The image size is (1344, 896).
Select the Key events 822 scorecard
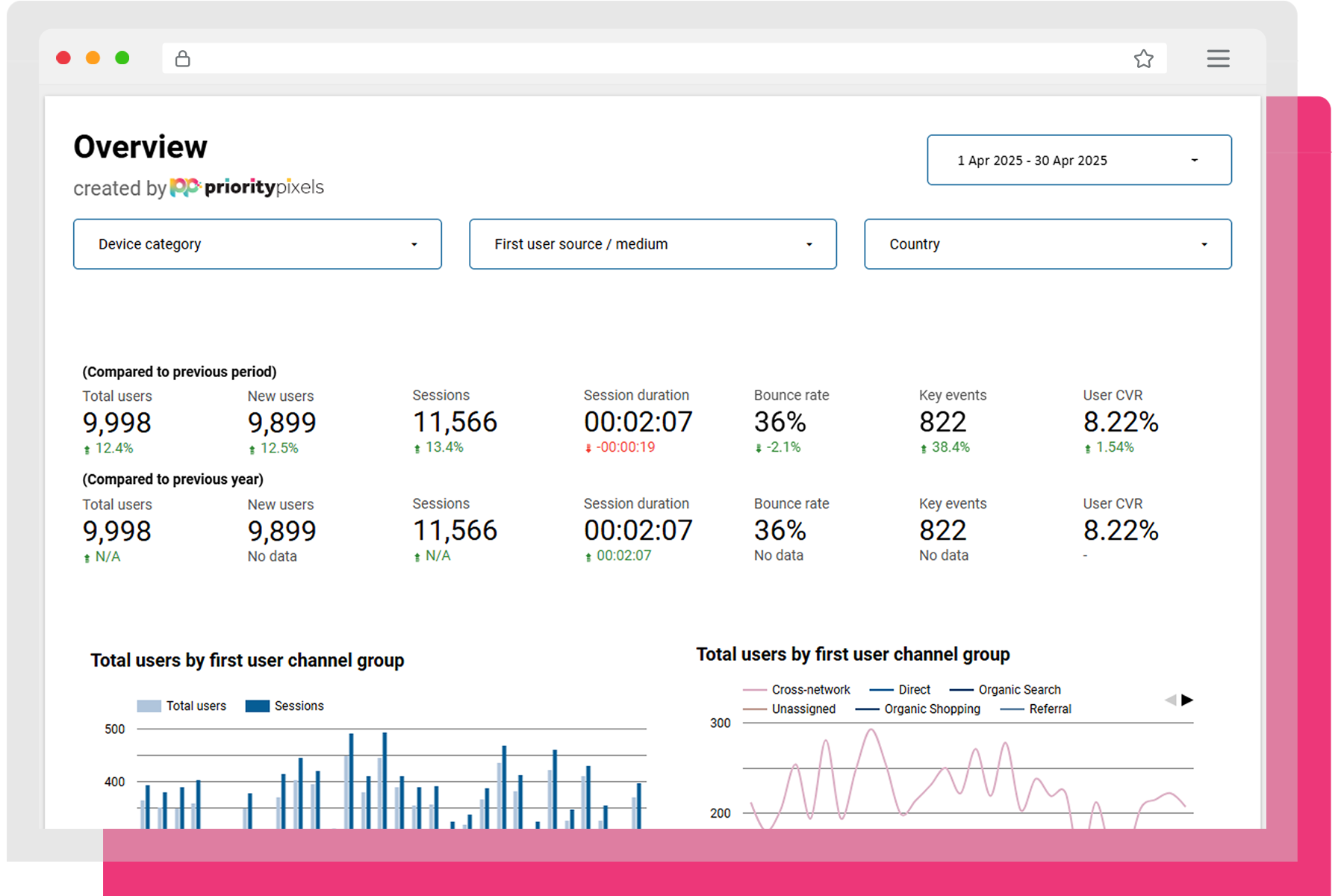[942, 423]
